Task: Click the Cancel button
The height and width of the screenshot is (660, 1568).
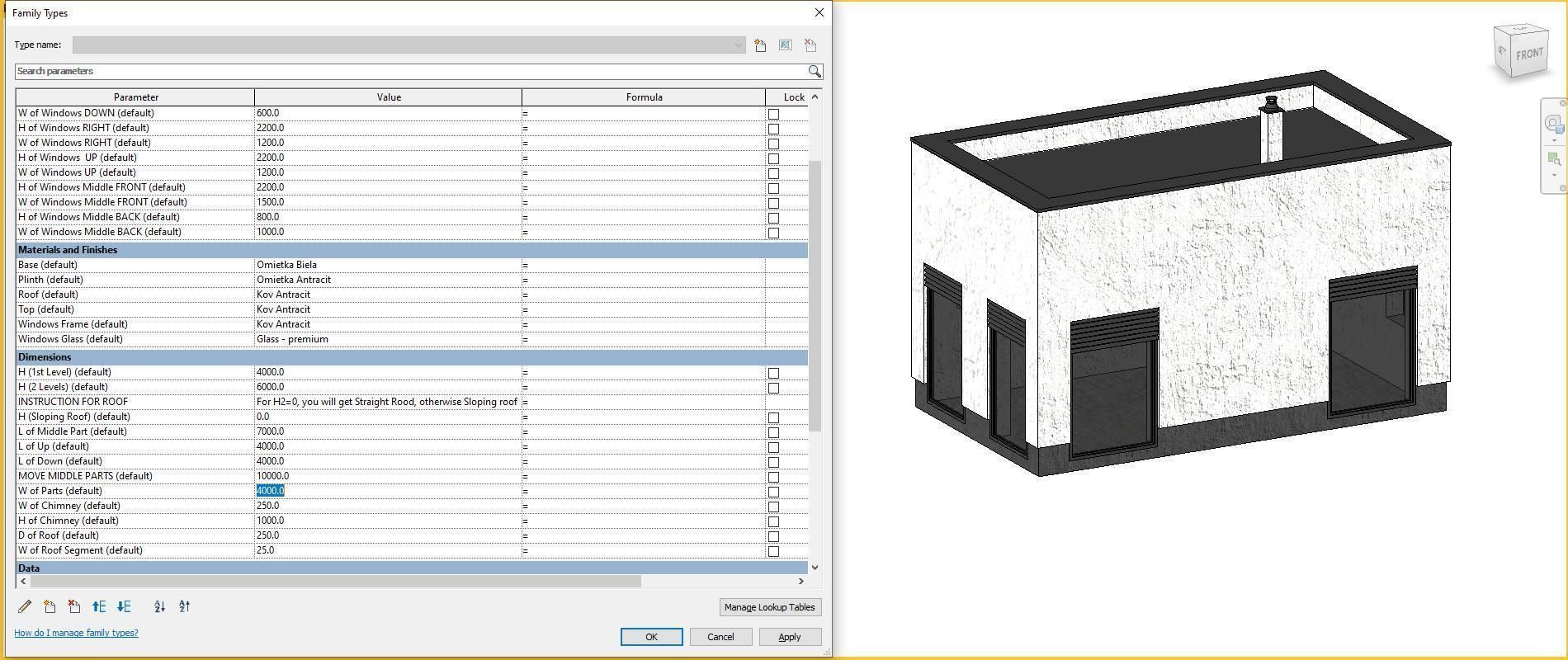Action: coord(720,637)
